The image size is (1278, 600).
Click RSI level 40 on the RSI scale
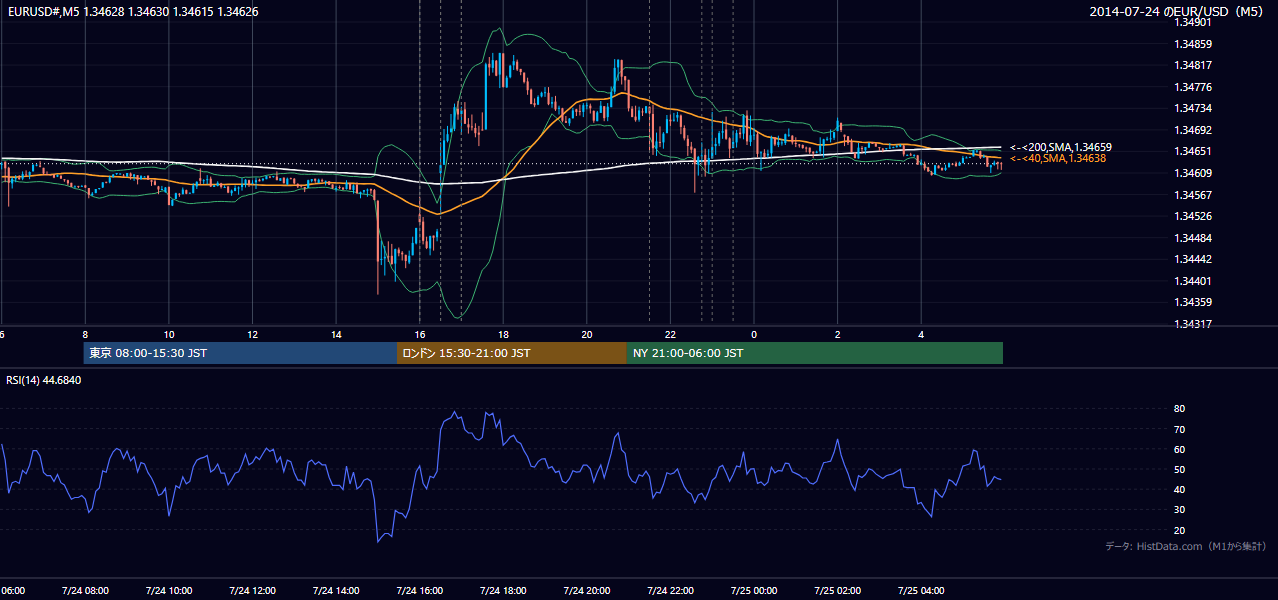[x=1179, y=489]
